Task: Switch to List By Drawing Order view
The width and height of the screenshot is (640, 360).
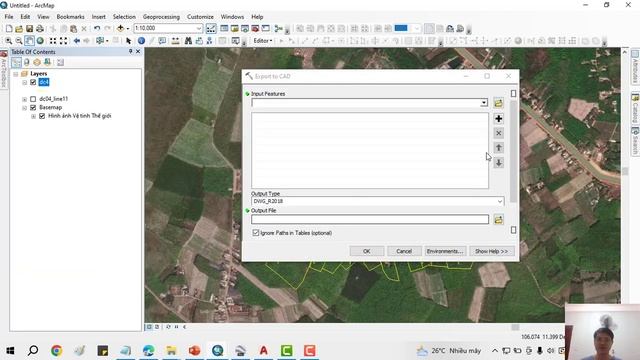Action: (16, 62)
